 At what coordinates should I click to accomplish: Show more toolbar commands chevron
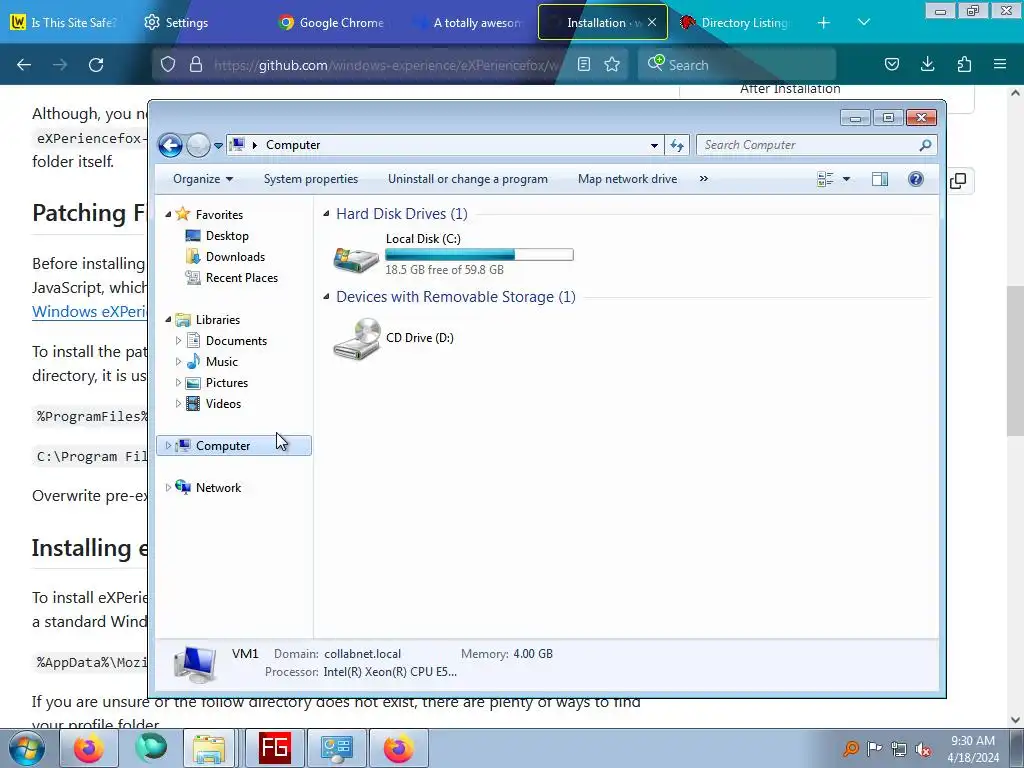[703, 179]
